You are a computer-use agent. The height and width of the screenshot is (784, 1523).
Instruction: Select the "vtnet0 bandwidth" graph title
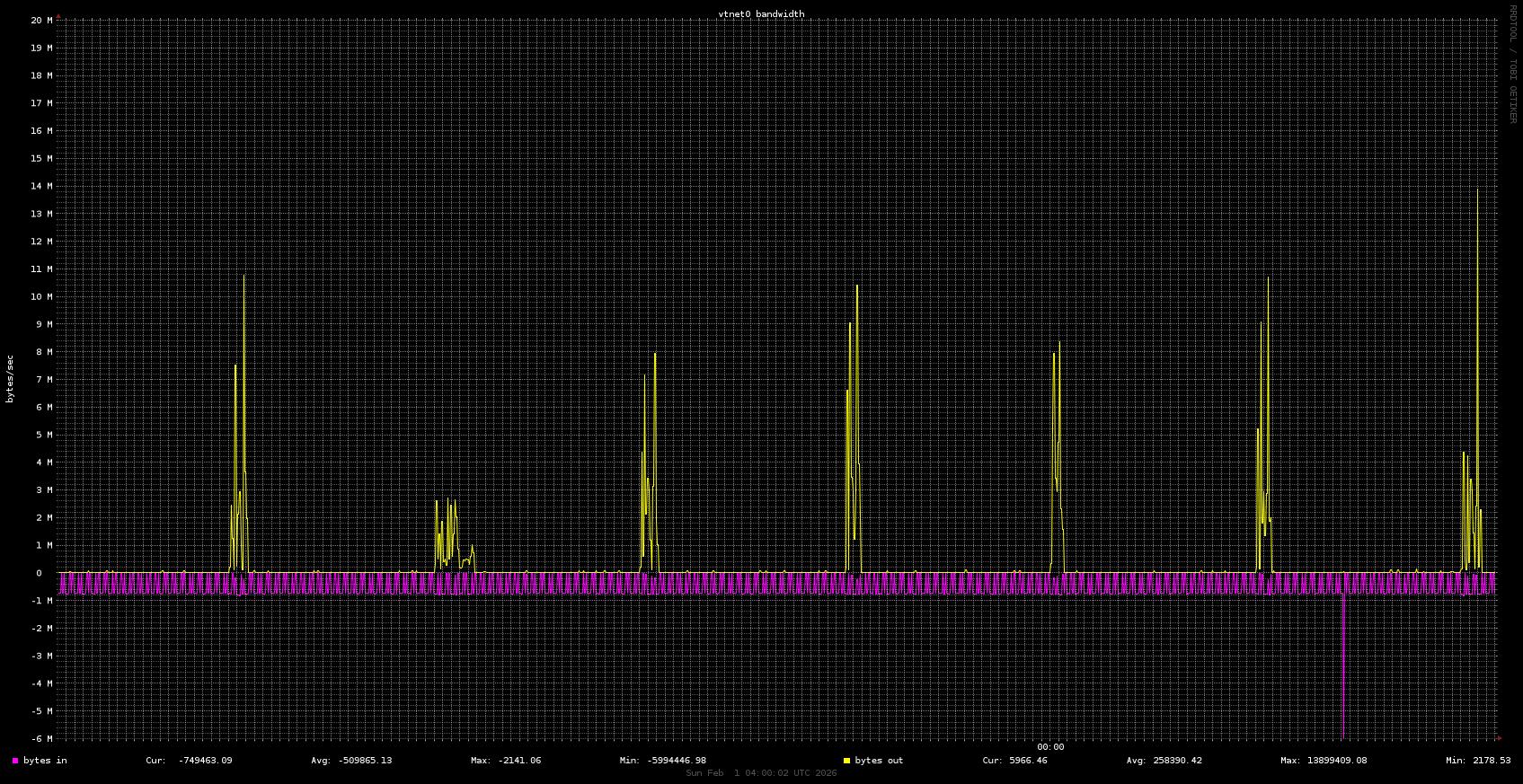(761, 14)
